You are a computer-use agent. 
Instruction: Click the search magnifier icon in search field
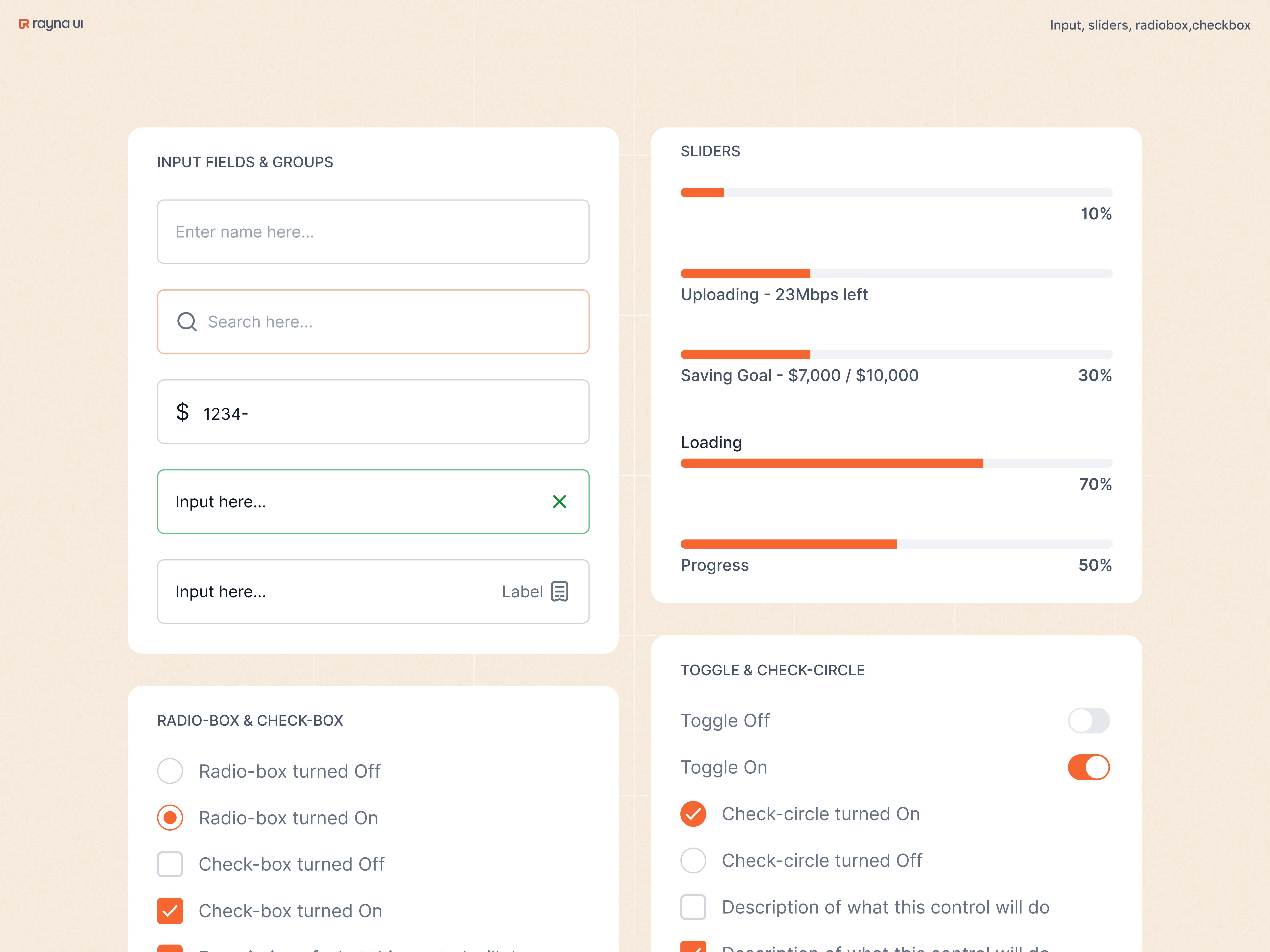click(187, 321)
